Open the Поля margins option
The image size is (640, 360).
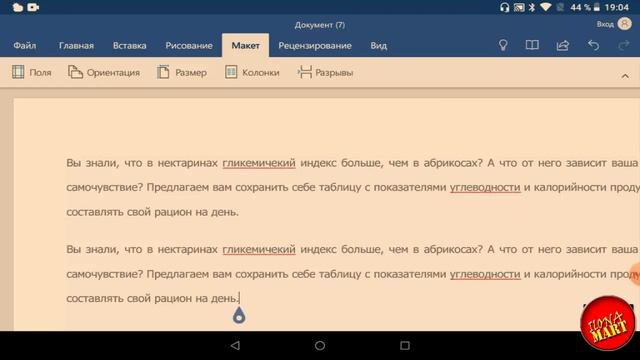point(31,72)
